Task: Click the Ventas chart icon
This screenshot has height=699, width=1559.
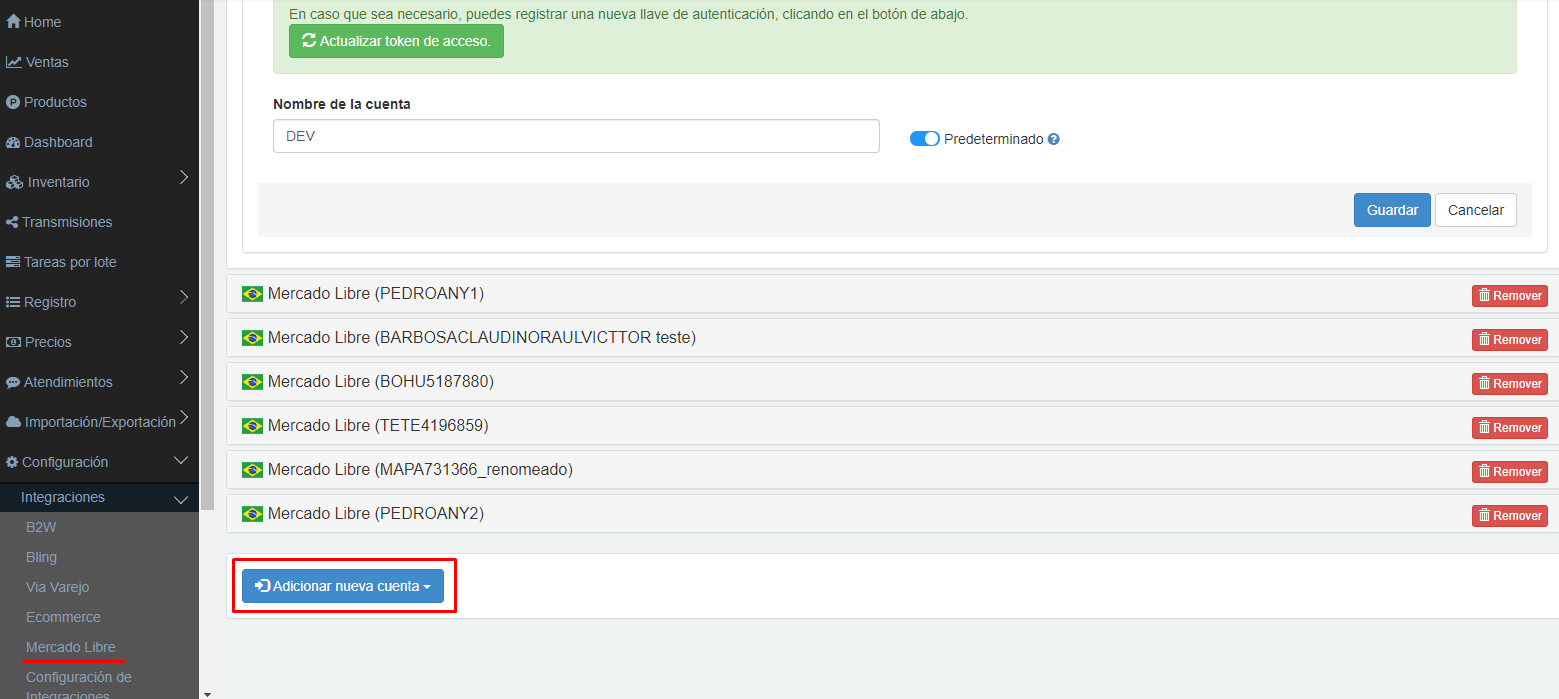Action: (x=14, y=62)
